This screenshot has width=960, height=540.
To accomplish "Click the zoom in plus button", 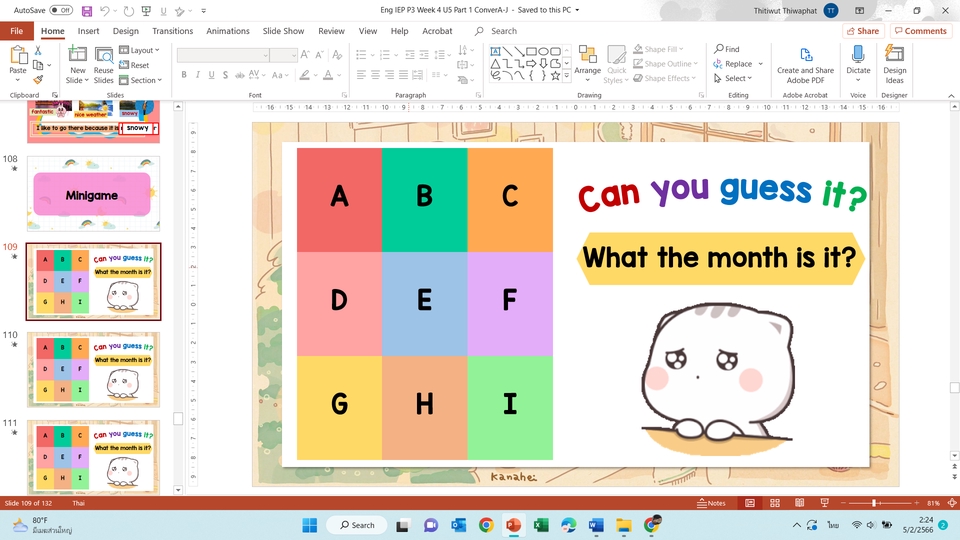I will click(x=917, y=503).
